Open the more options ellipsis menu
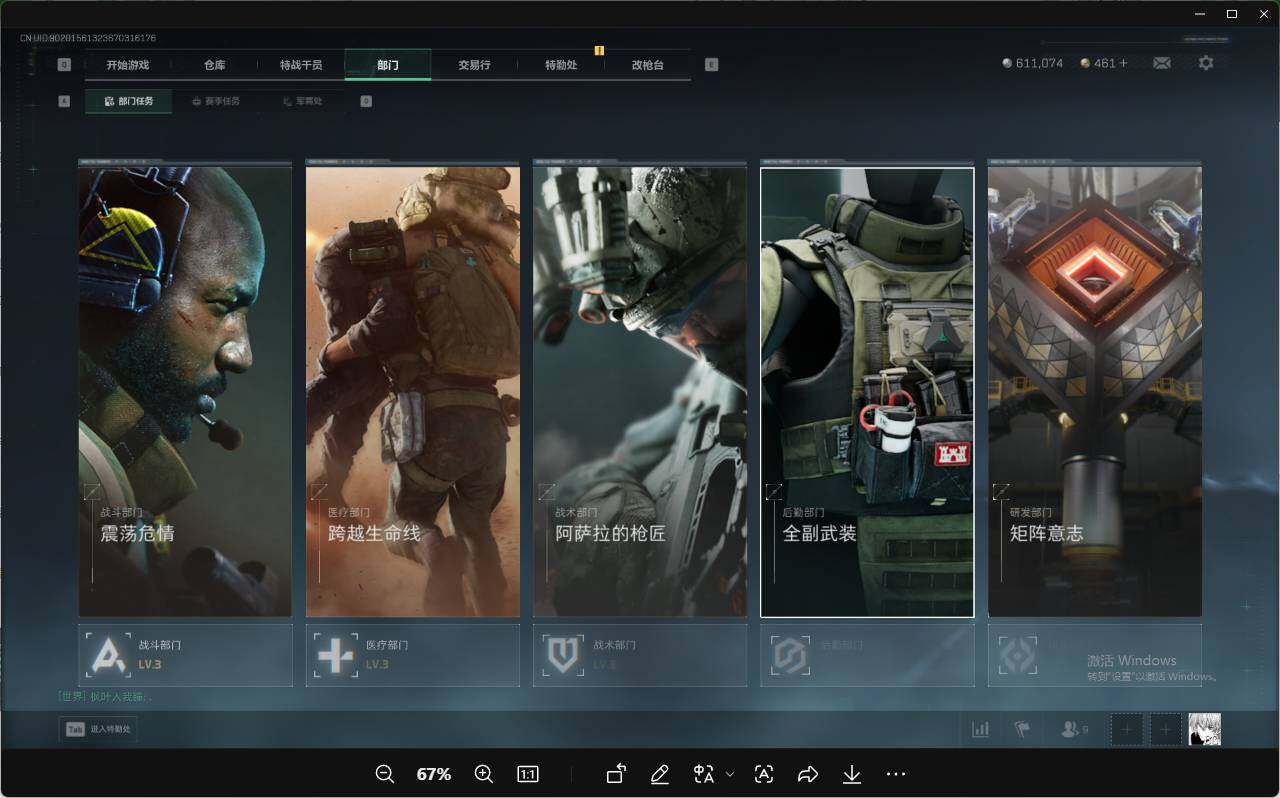This screenshot has height=798, width=1280. click(x=895, y=774)
